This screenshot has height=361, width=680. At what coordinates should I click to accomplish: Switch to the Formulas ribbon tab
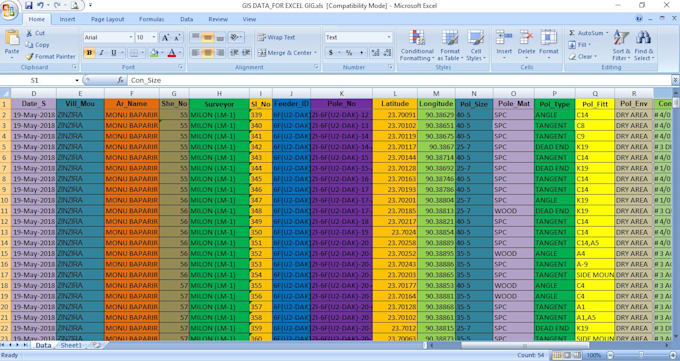tap(151, 19)
